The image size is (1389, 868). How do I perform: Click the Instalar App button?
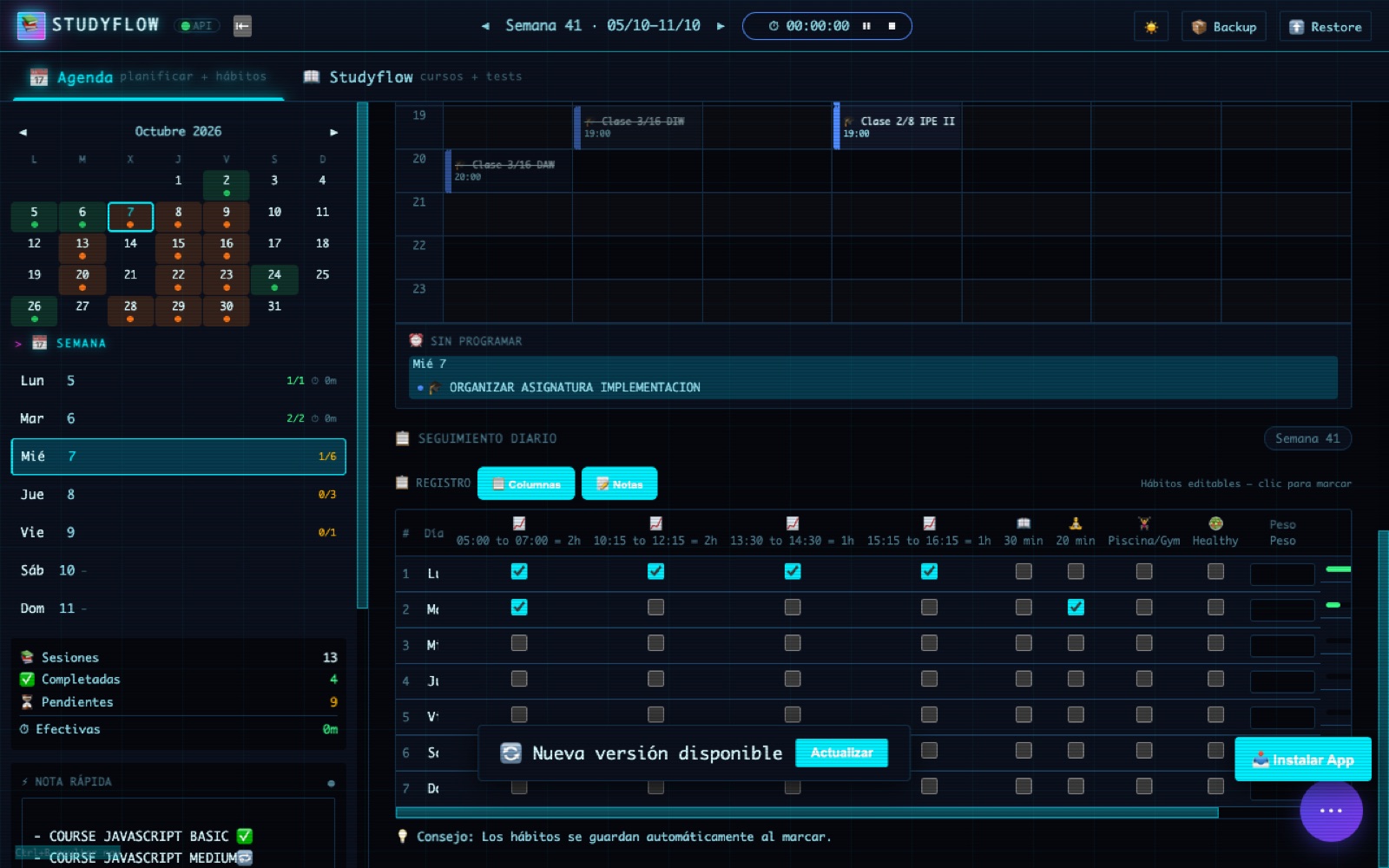tap(1303, 759)
